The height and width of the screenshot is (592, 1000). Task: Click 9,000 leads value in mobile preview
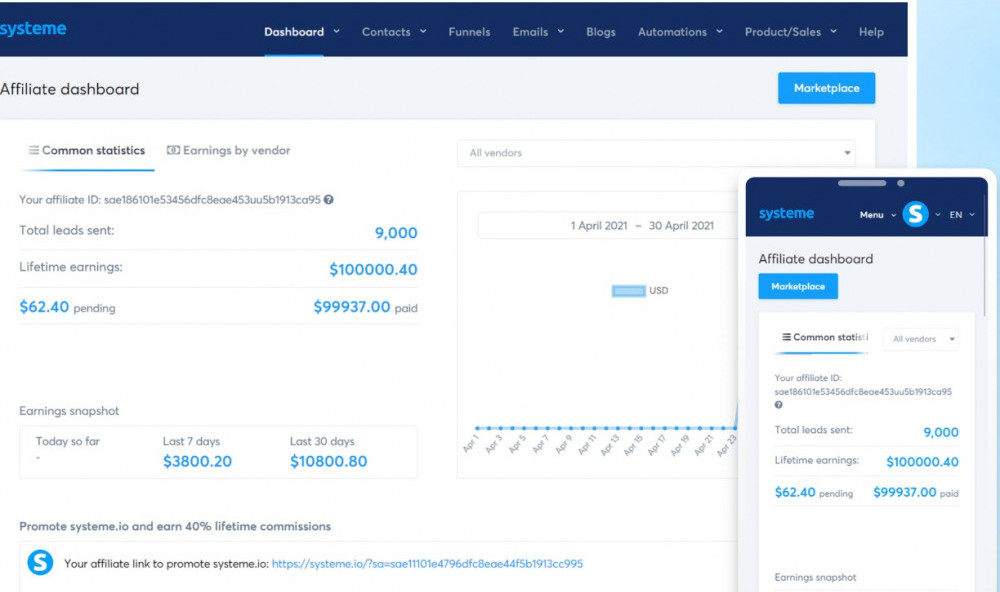pos(941,433)
